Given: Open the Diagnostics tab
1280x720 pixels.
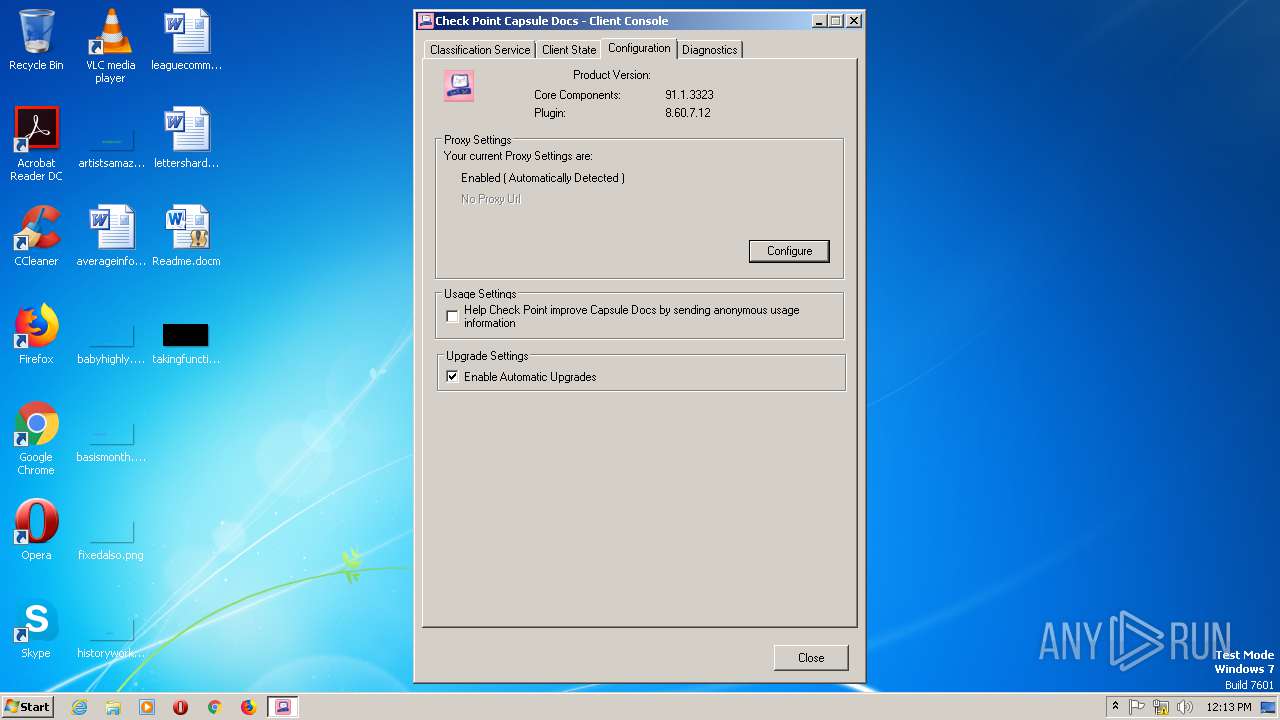Looking at the screenshot, I should (710, 50).
